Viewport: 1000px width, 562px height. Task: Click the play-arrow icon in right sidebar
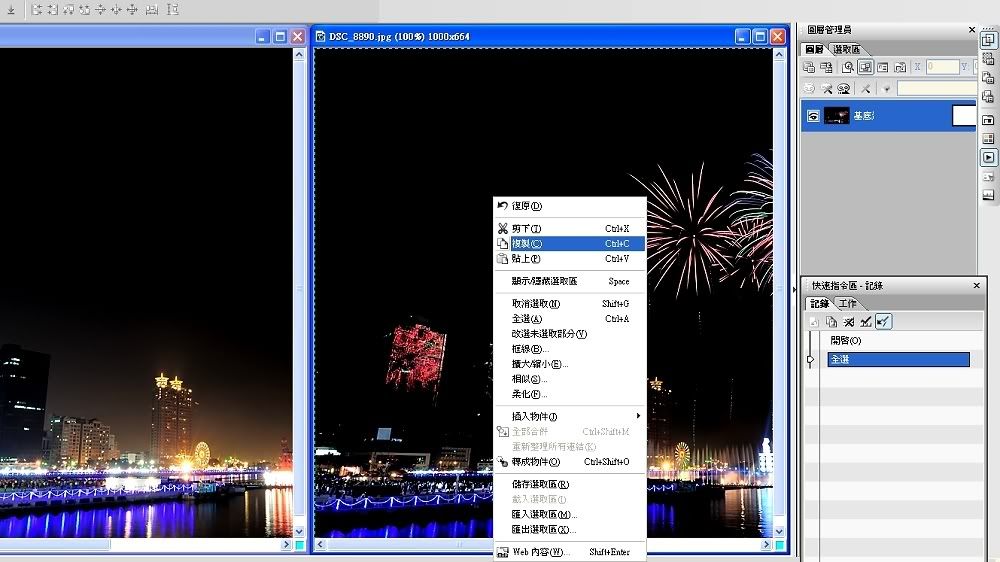989,158
